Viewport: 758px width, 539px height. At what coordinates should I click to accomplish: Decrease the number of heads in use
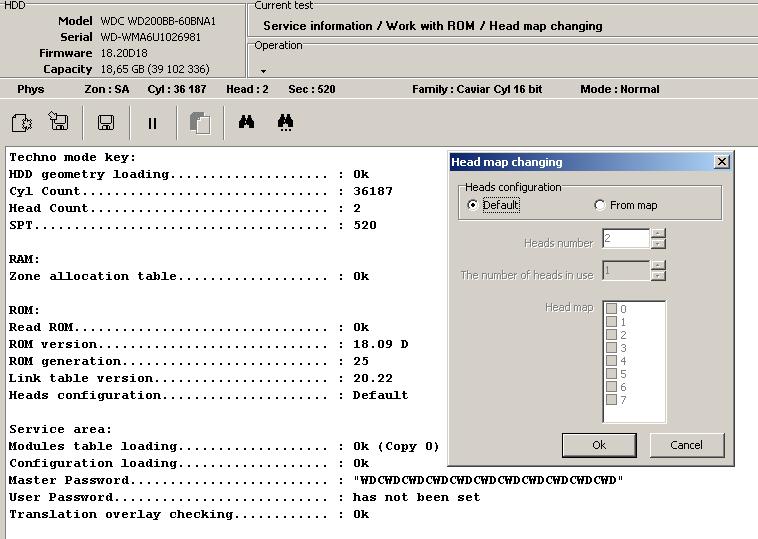(657, 276)
